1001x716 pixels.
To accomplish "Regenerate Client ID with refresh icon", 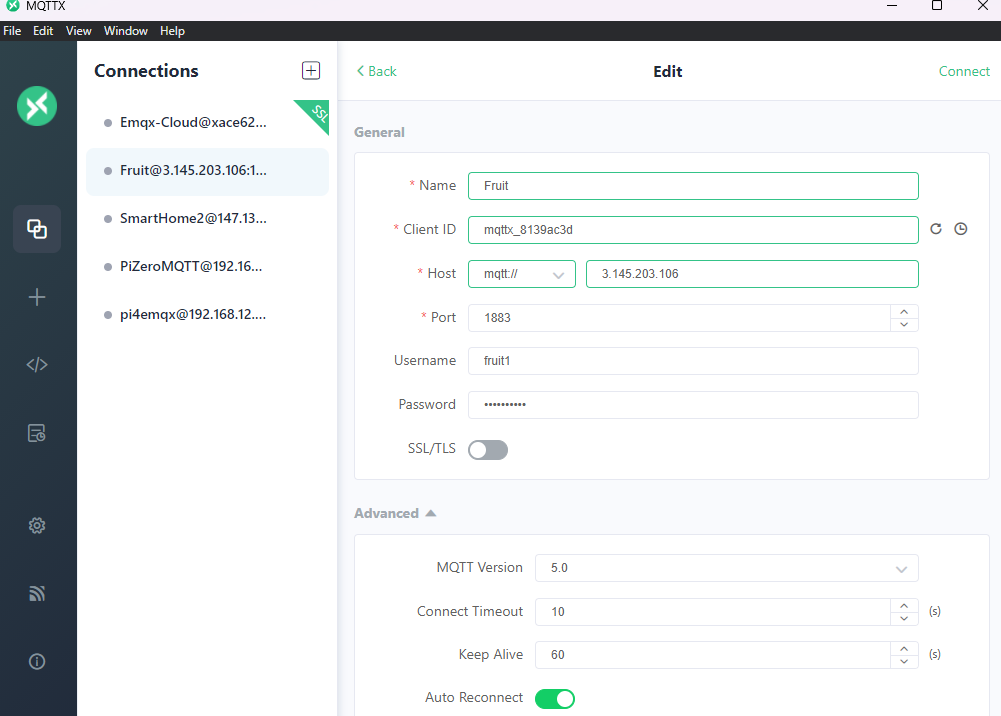I will tap(936, 229).
